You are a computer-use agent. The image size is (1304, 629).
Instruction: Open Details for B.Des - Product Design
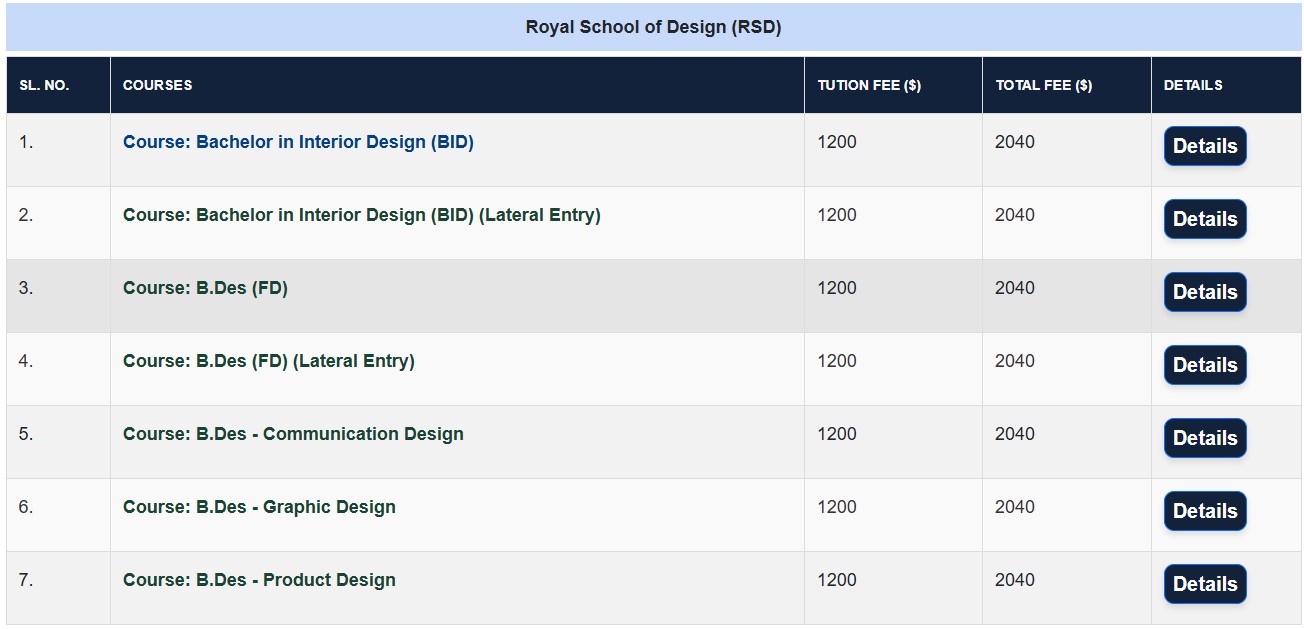1205,584
